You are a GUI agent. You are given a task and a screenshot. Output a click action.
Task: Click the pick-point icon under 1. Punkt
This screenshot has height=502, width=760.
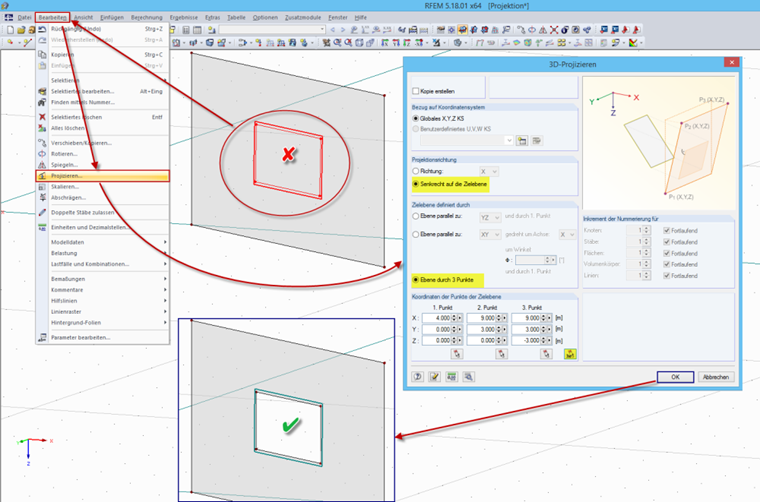click(x=457, y=354)
